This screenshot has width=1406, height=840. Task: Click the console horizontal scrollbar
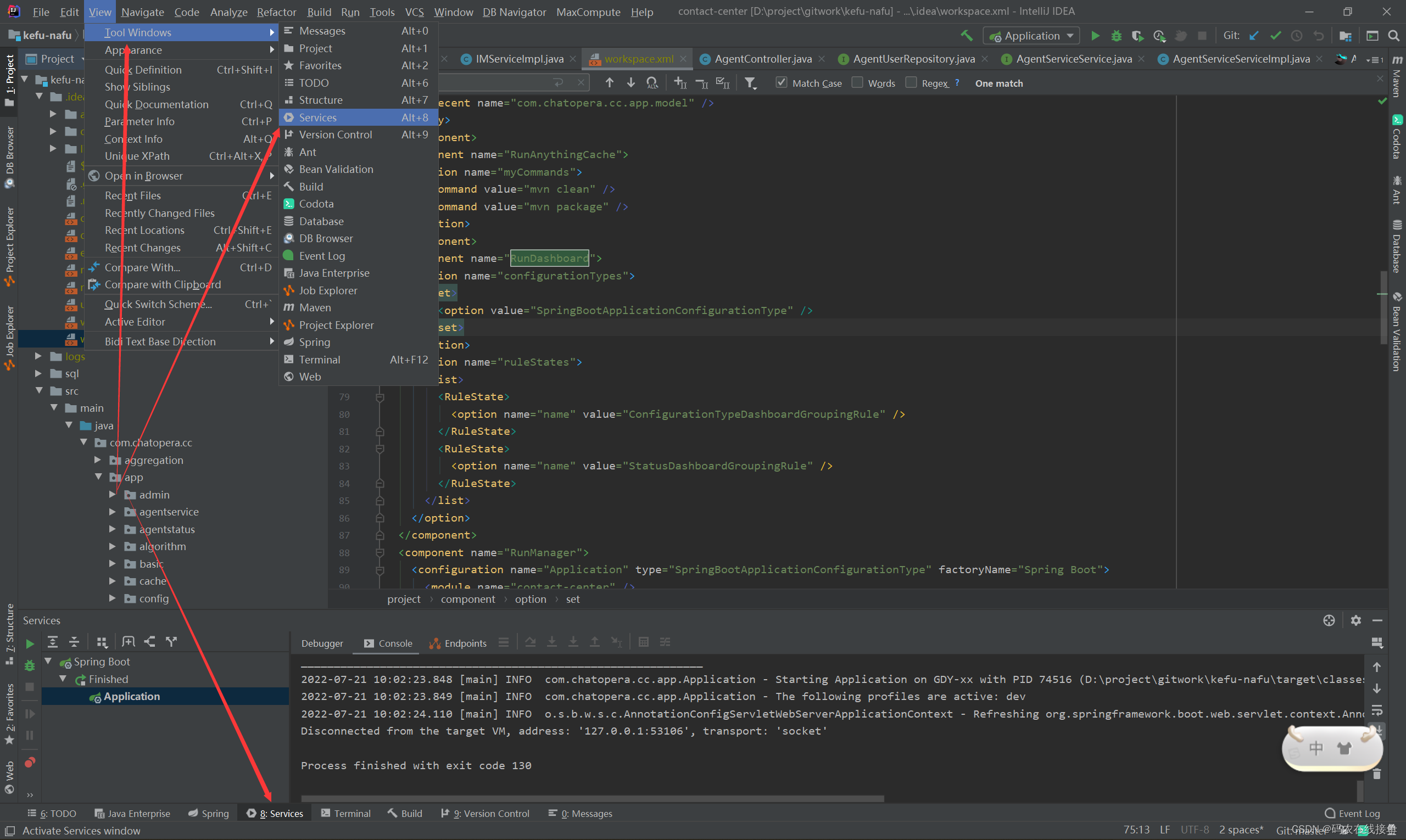(592, 799)
